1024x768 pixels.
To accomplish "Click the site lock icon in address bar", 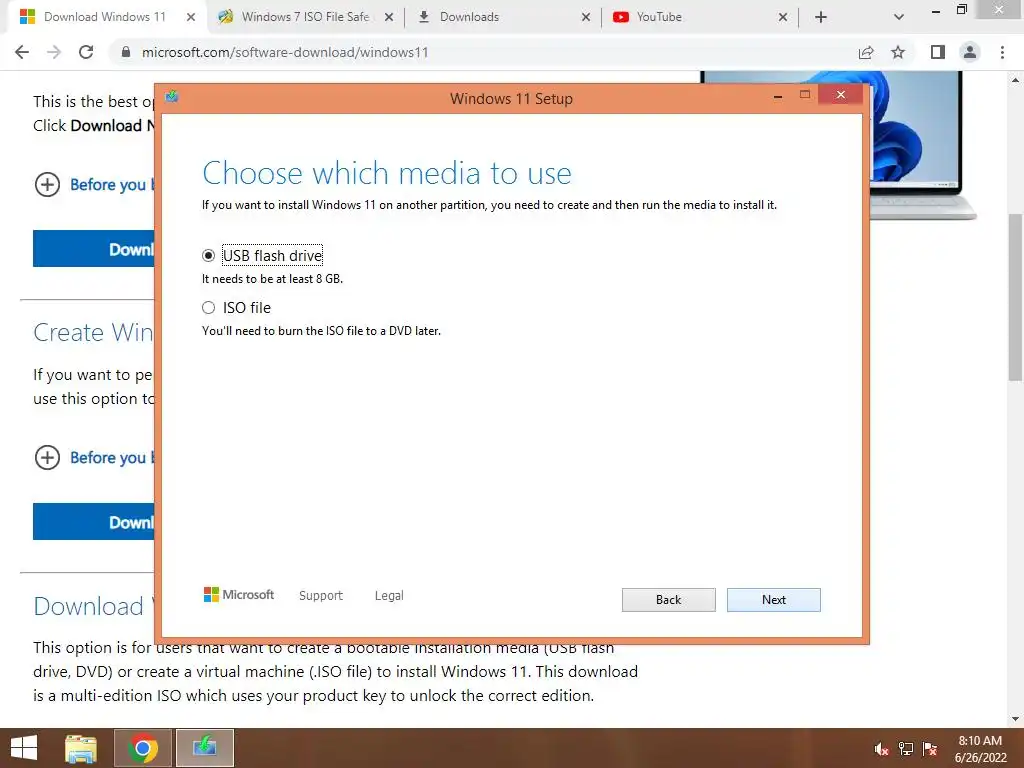I will 126,52.
